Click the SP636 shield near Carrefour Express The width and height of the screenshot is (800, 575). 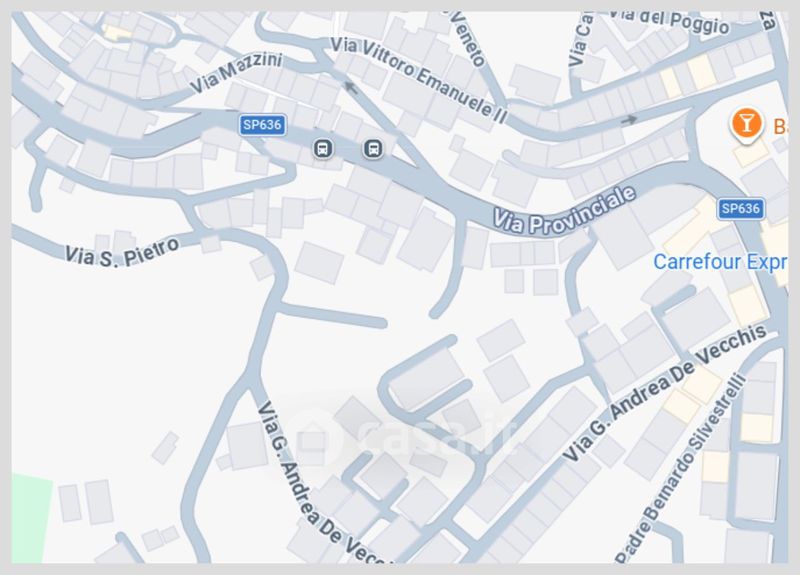(740, 209)
